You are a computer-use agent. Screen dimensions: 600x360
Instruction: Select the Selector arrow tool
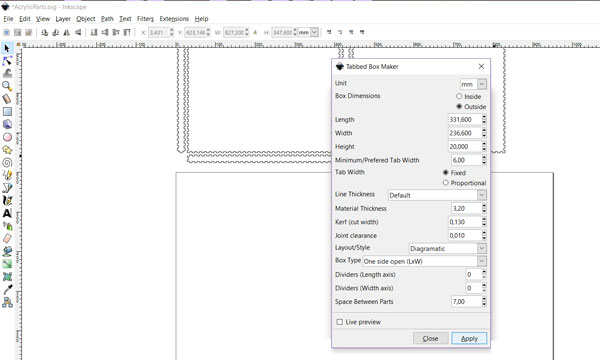pos(7,48)
